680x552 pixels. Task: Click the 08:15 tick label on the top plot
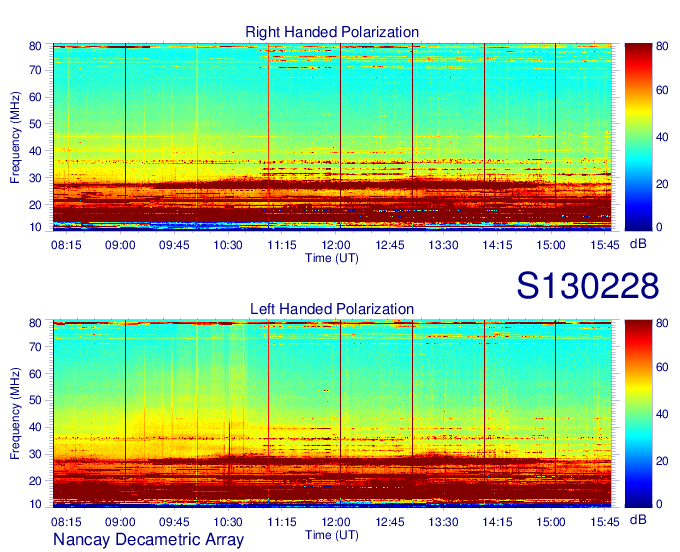66,245
